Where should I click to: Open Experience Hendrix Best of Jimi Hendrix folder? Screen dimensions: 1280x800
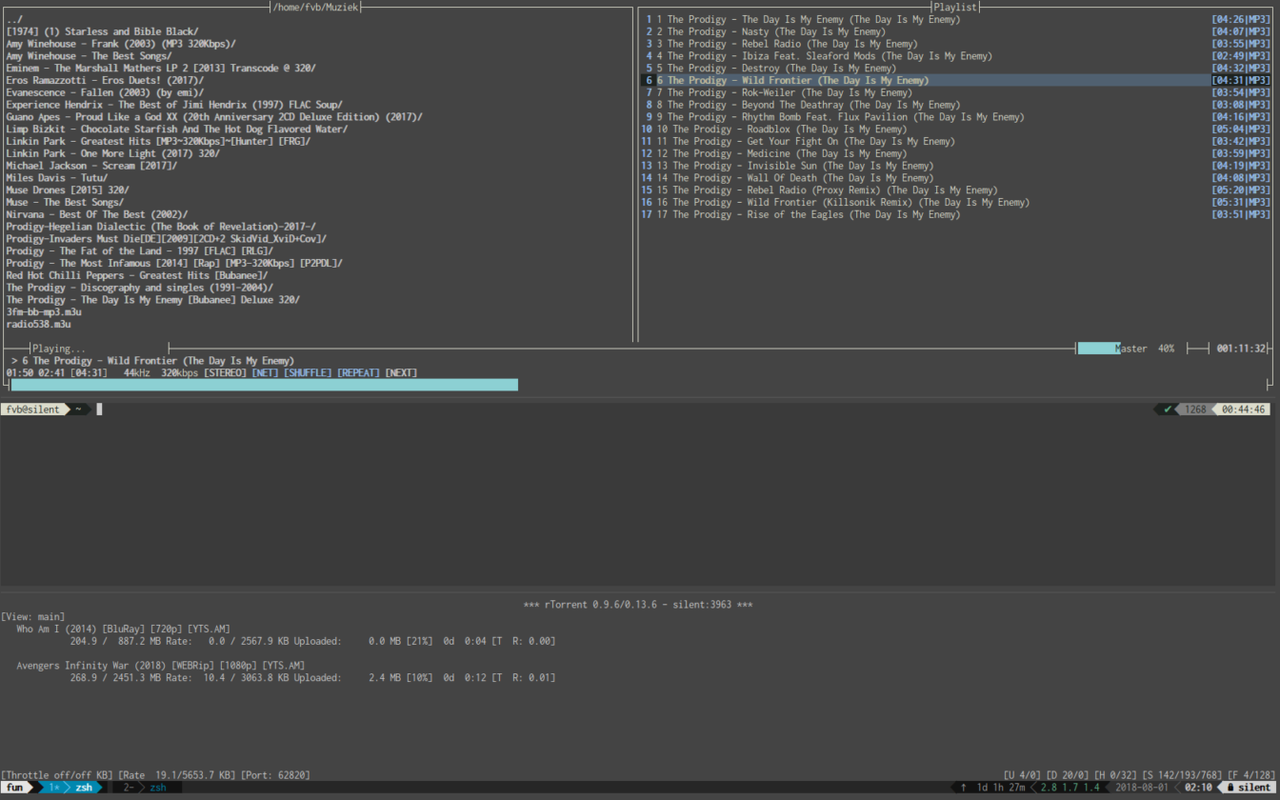(x=174, y=105)
